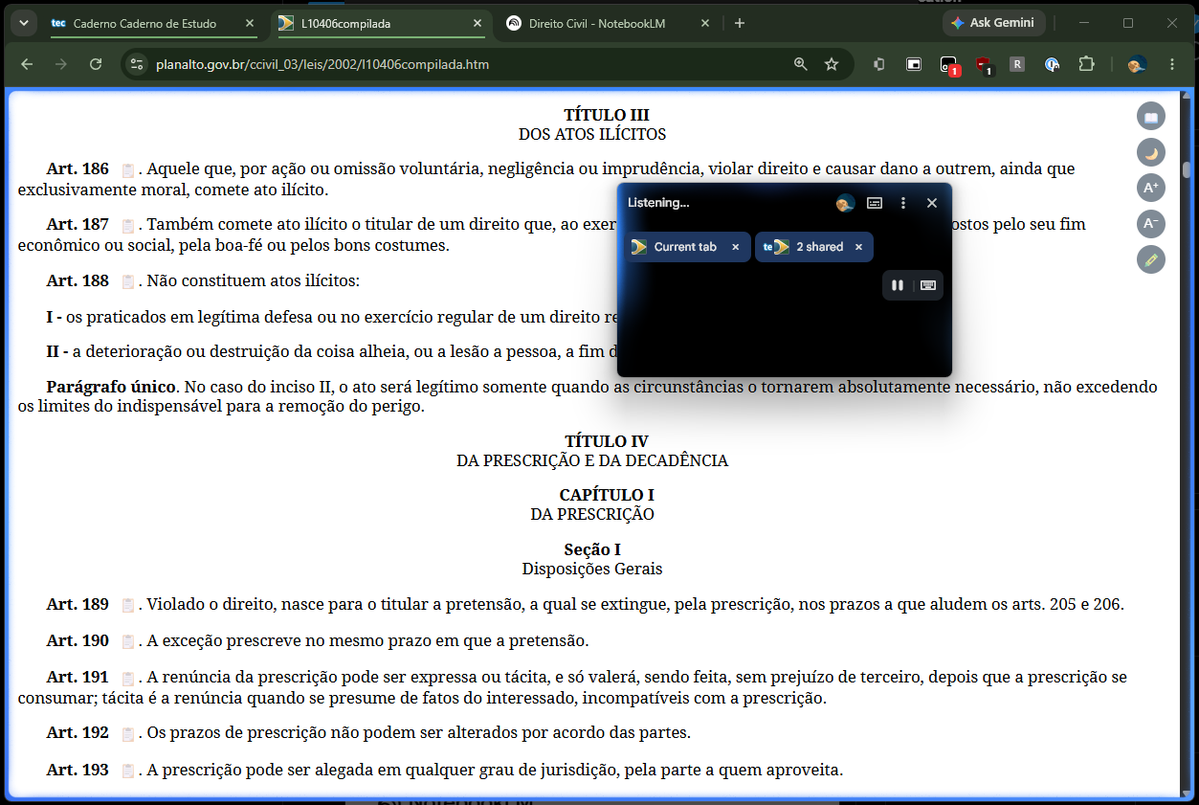
Task: Reload the current page
Action: point(96,64)
